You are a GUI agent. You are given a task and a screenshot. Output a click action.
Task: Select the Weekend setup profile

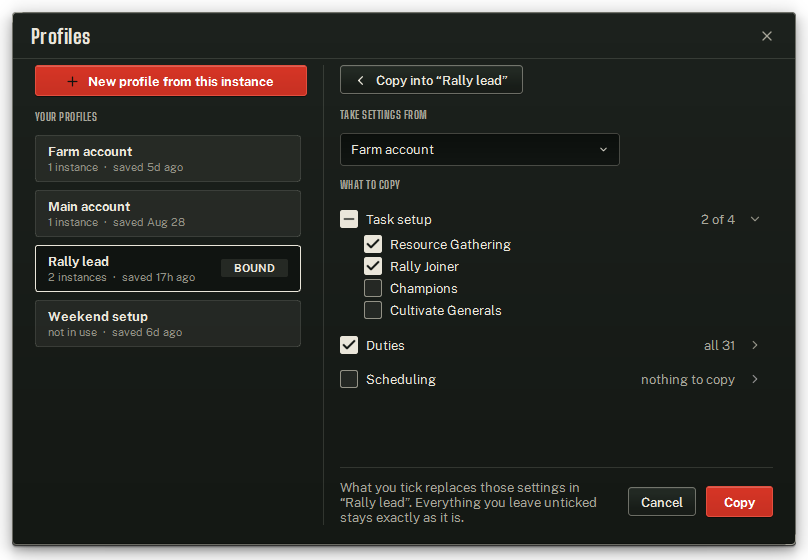(x=167, y=324)
